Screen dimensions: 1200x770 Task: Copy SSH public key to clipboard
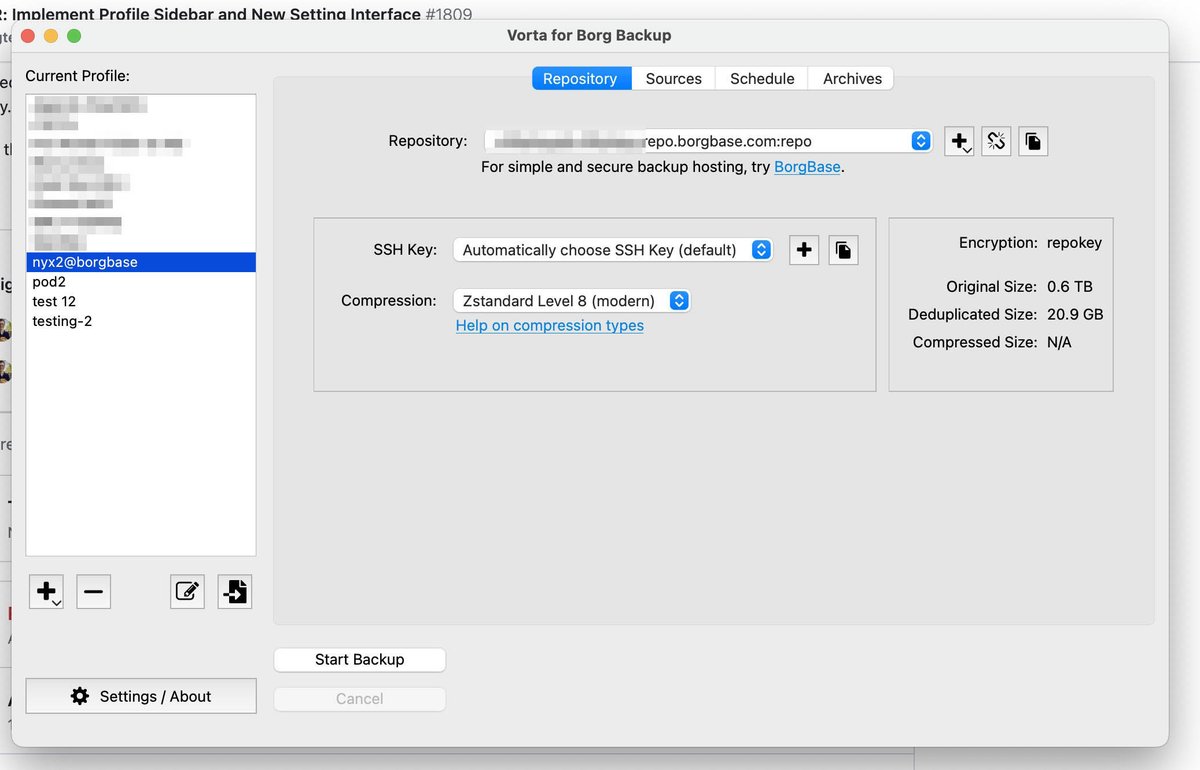click(843, 250)
